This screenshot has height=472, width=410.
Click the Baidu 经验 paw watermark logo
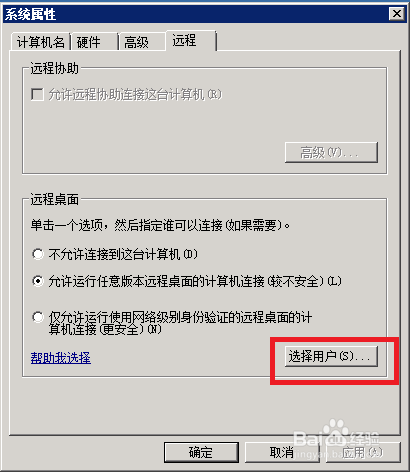tap(337, 434)
